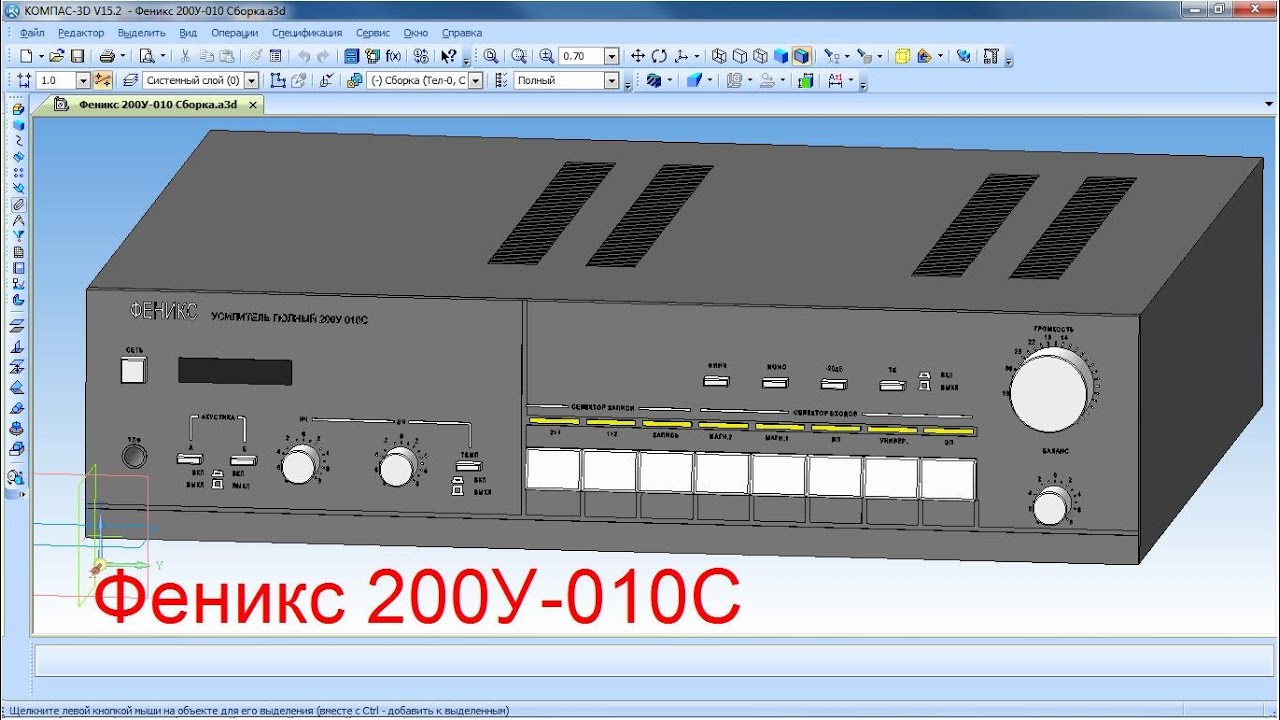
Task: Activate the Pan view cross-arrows tool
Action: [x=638, y=56]
